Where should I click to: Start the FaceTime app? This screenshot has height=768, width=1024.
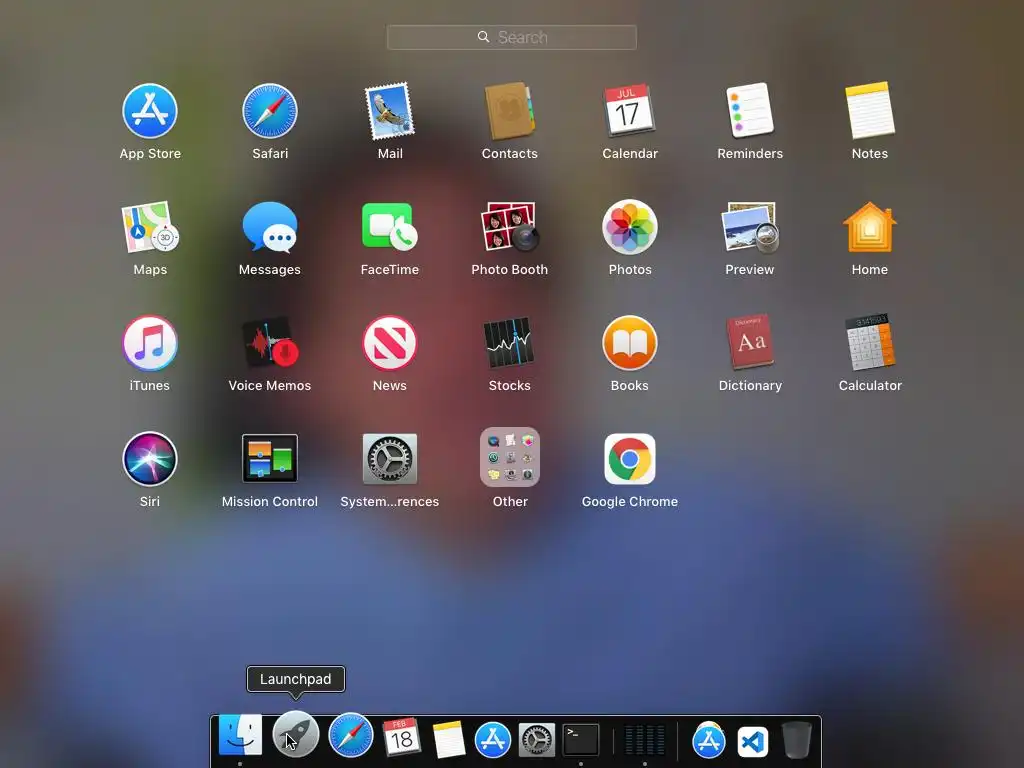point(390,227)
